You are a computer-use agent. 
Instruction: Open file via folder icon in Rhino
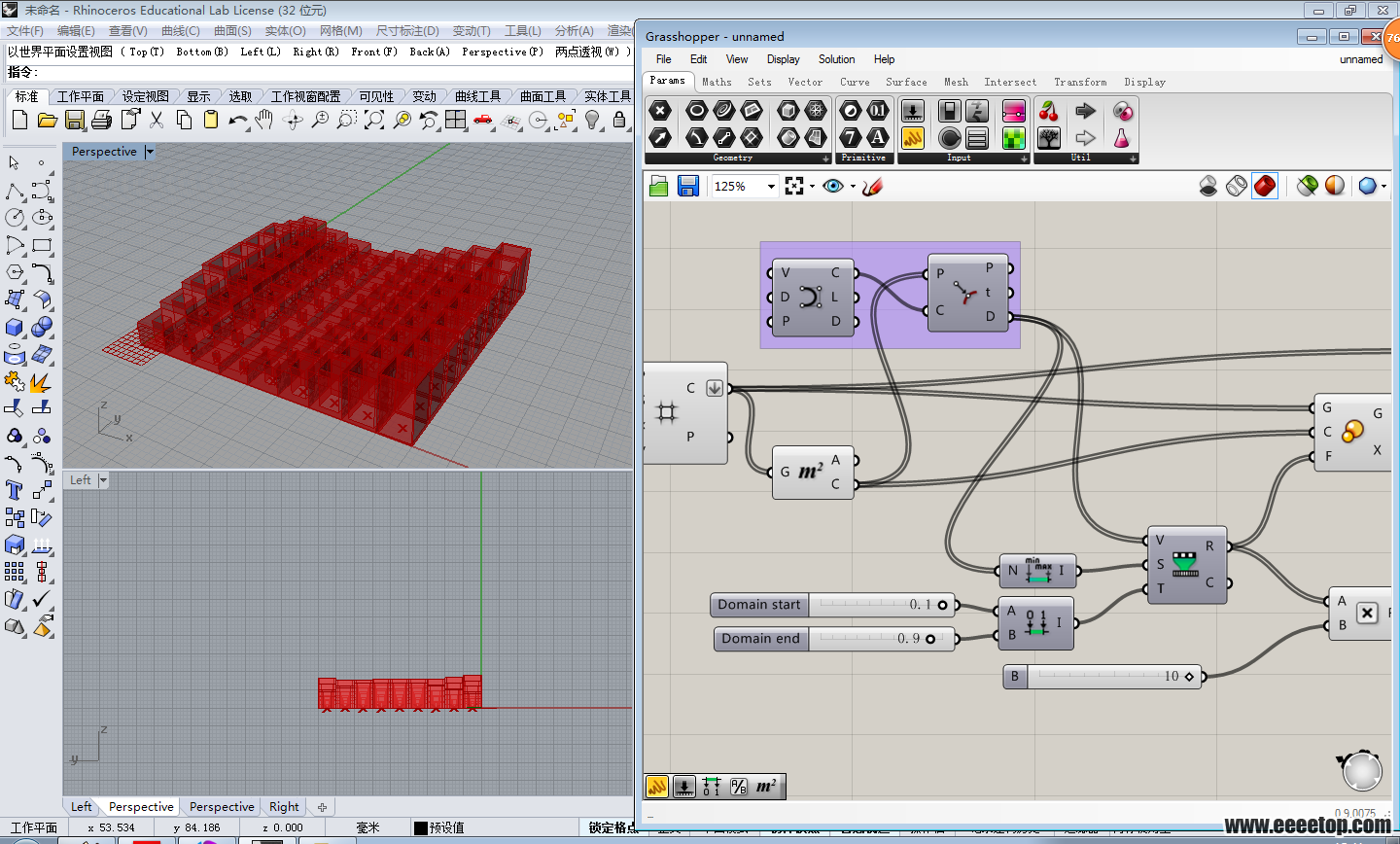click(x=47, y=120)
